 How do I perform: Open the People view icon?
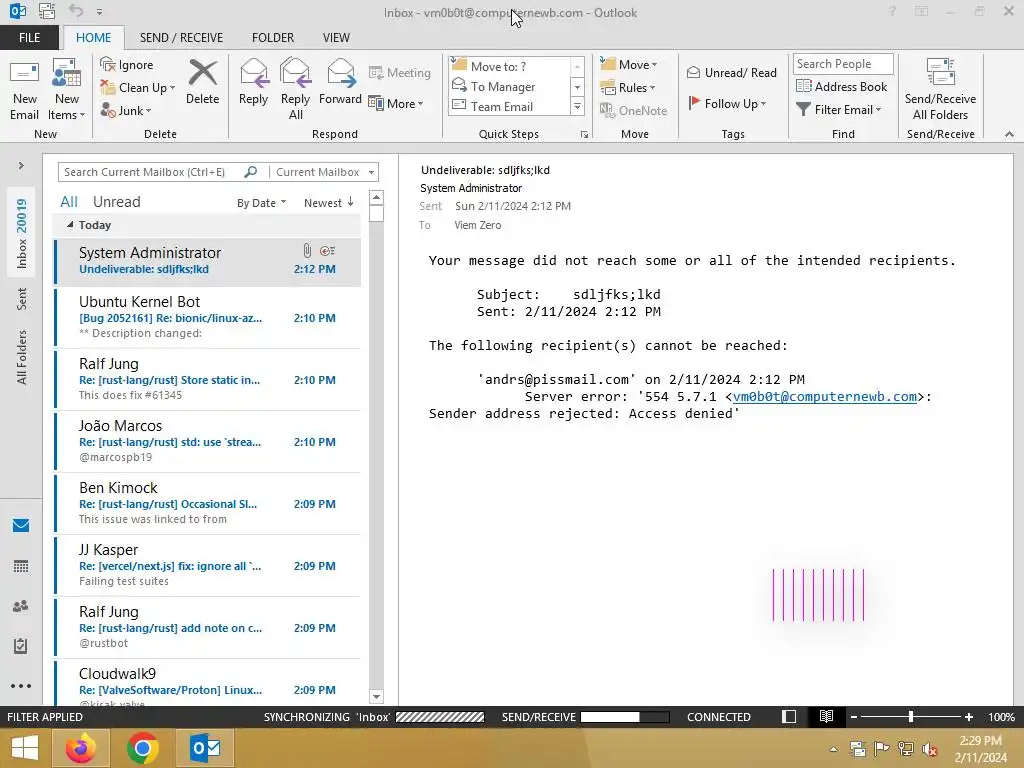point(21,606)
